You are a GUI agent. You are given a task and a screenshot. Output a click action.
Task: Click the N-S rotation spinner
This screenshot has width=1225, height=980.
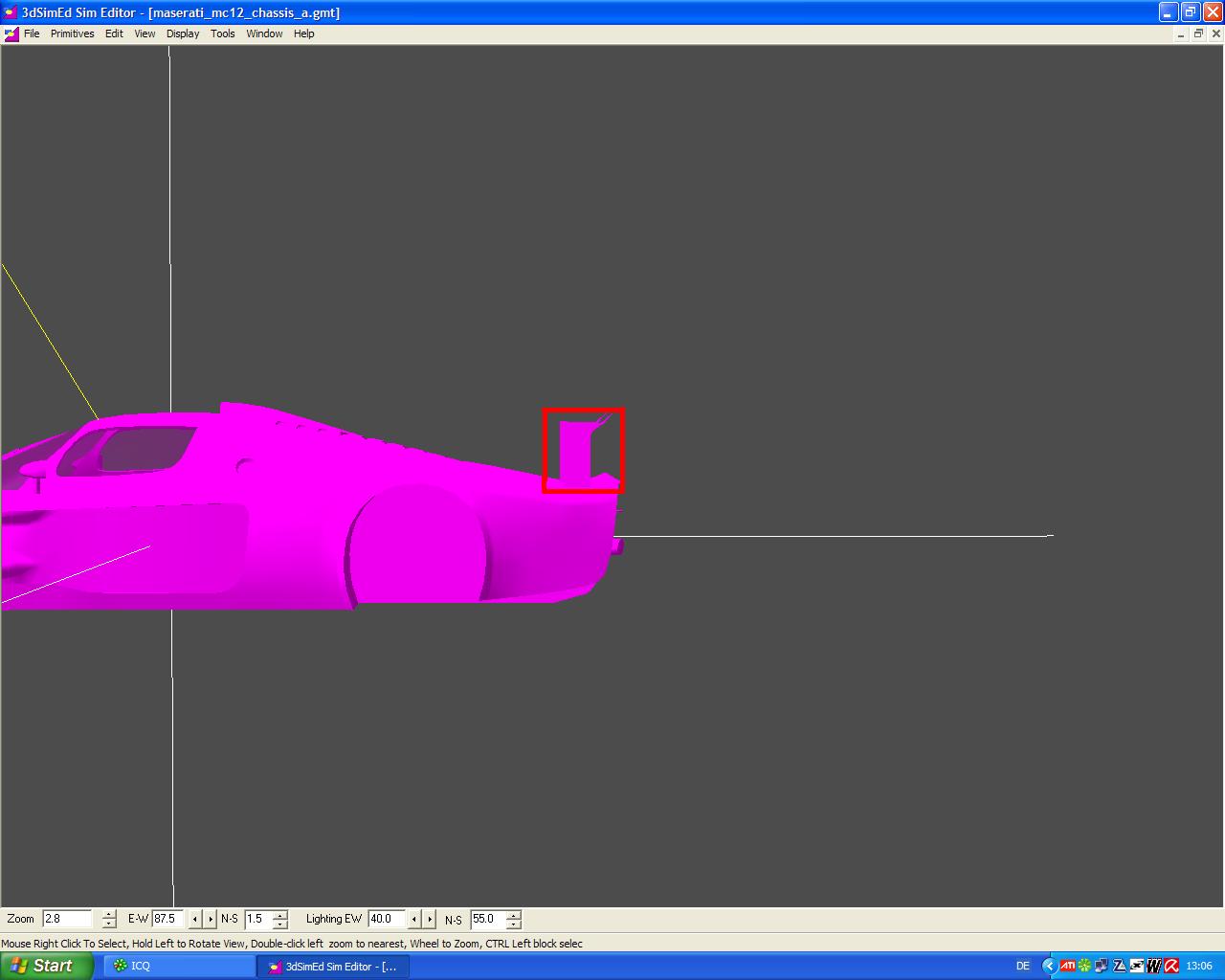point(279,919)
